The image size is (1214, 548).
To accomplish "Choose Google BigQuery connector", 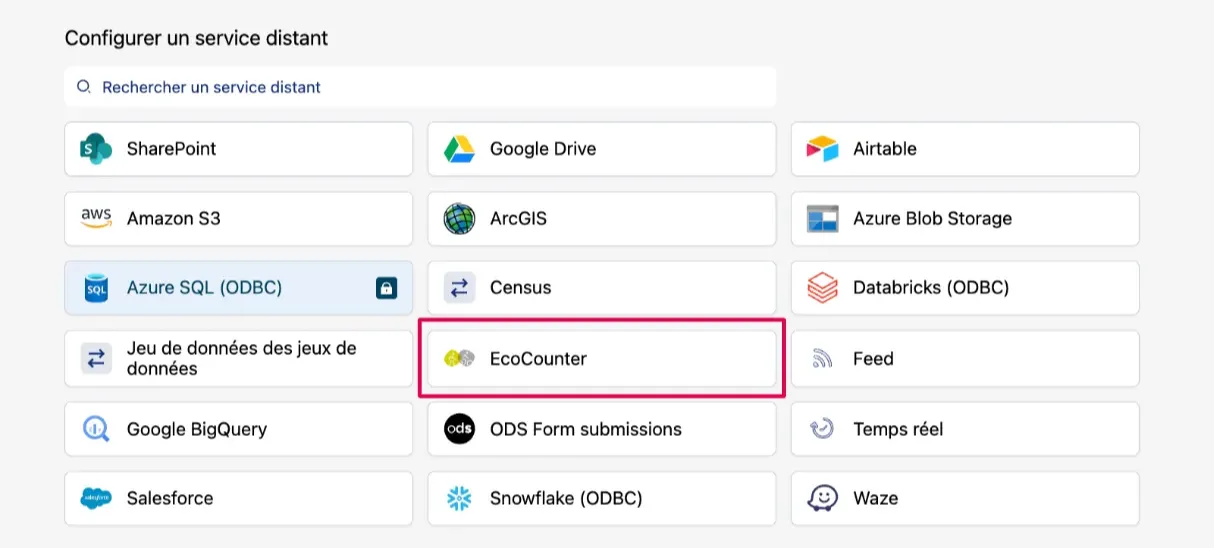I will 239,429.
